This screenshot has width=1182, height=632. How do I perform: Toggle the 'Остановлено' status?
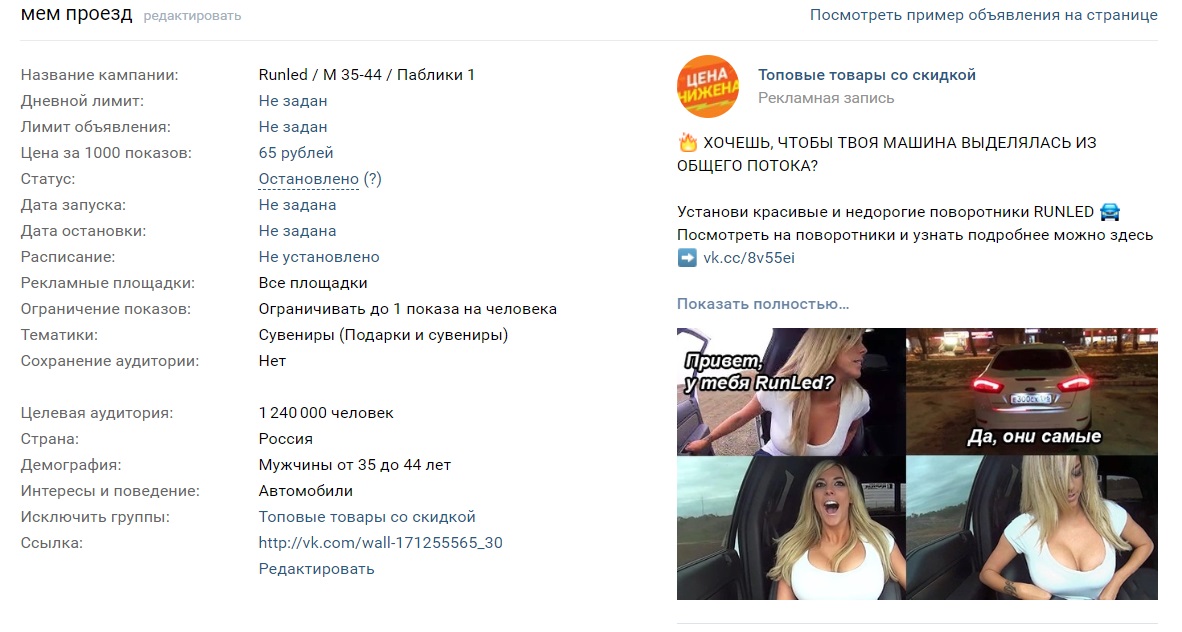(308, 179)
